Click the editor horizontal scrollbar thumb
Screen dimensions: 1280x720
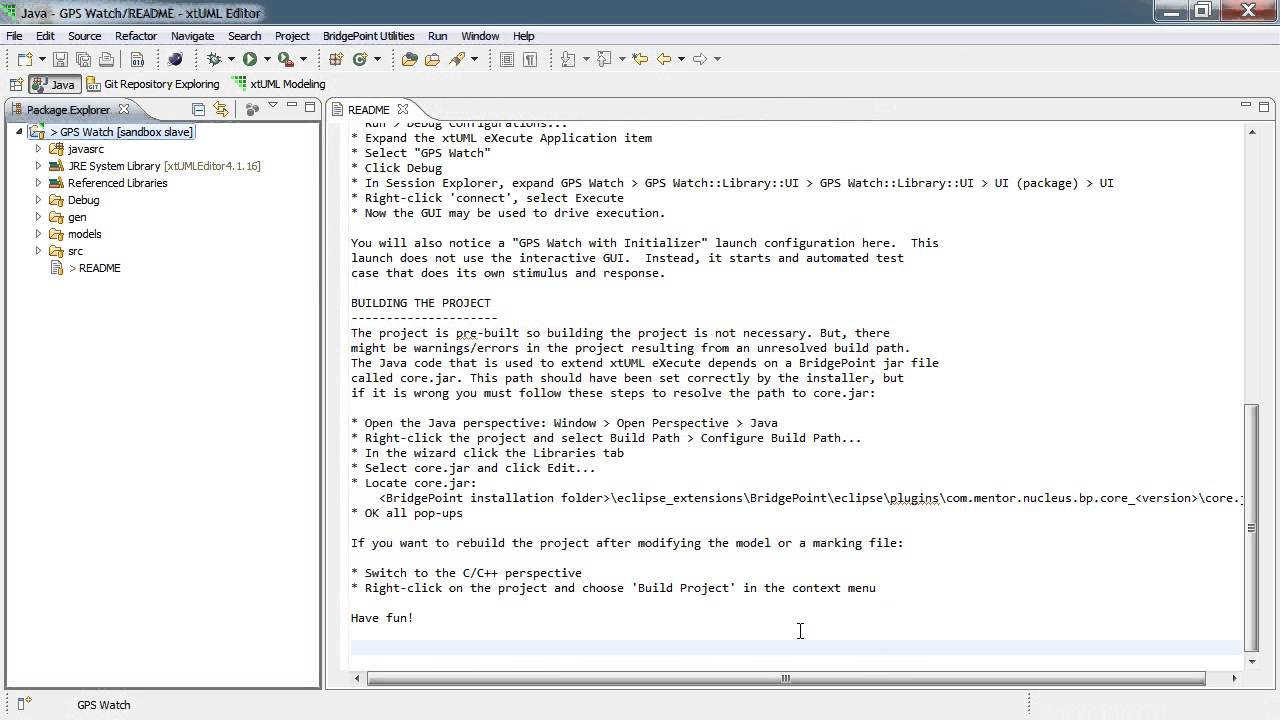coord(786,678)
